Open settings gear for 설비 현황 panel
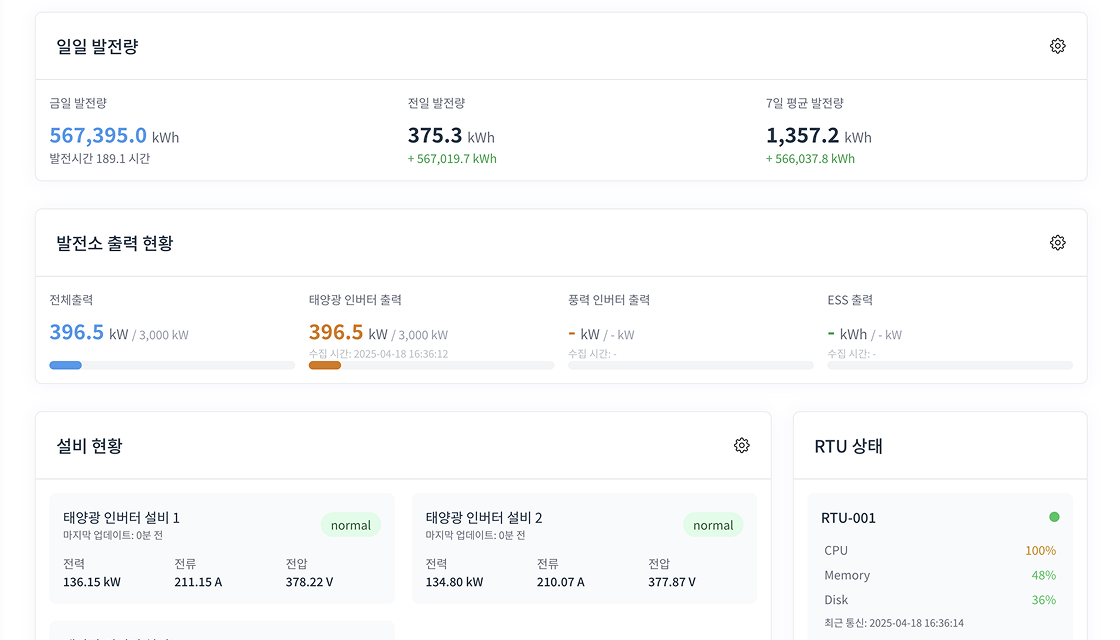 (741, 446)
